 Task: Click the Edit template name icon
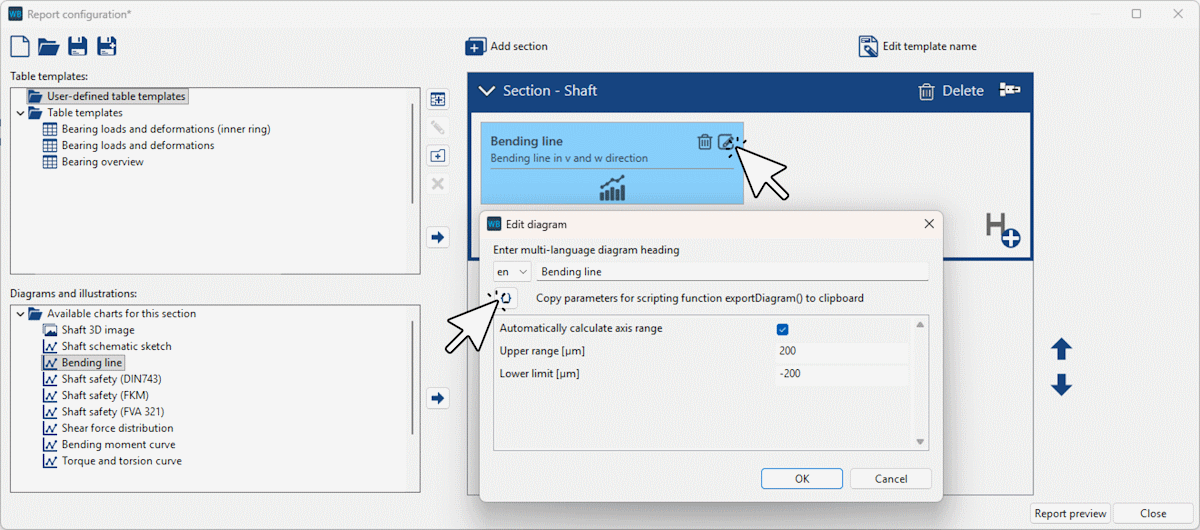[x=868, y=46]
